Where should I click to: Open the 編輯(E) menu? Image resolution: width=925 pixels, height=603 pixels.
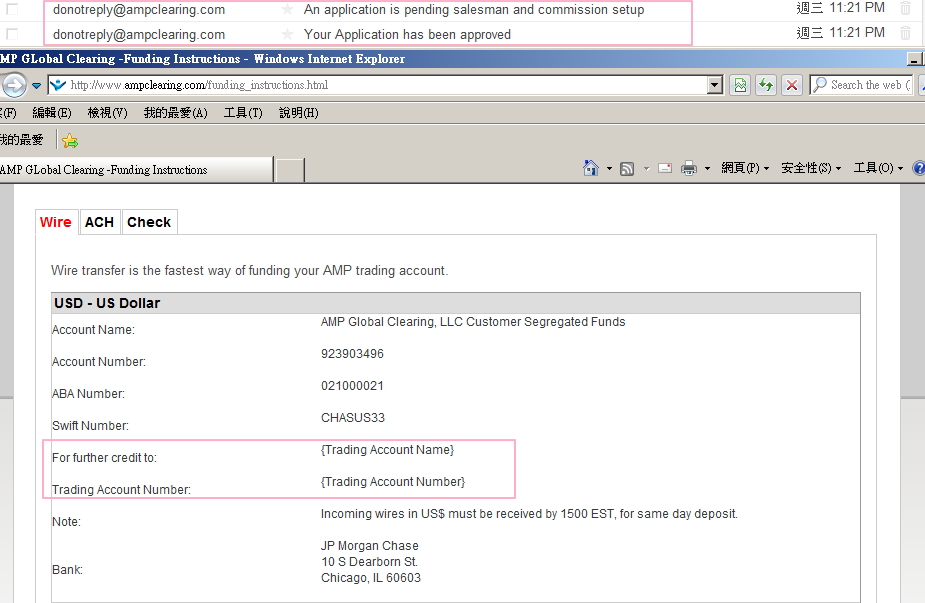pyautogui.click(x=52, y=113)
